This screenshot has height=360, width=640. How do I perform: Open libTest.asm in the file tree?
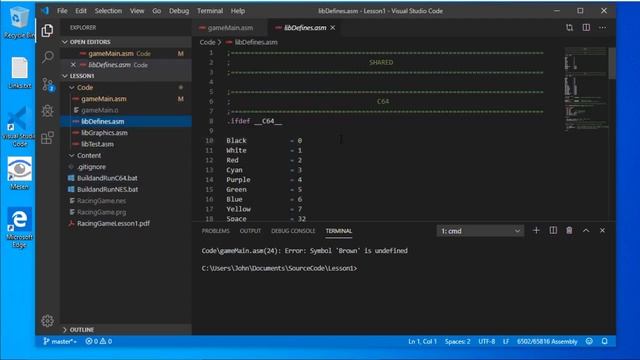pos(126,144)
